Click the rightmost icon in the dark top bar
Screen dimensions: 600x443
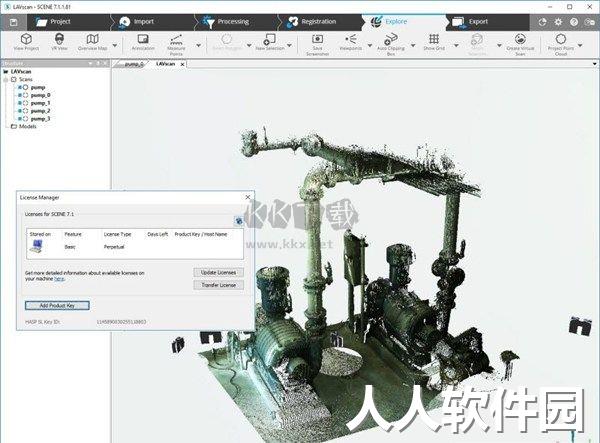click(x=590, y=22)
